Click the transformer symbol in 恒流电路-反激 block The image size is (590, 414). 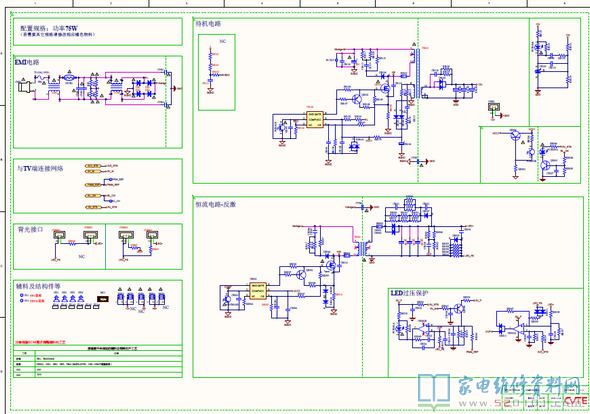pyautogui.click(x=363, y=248)
